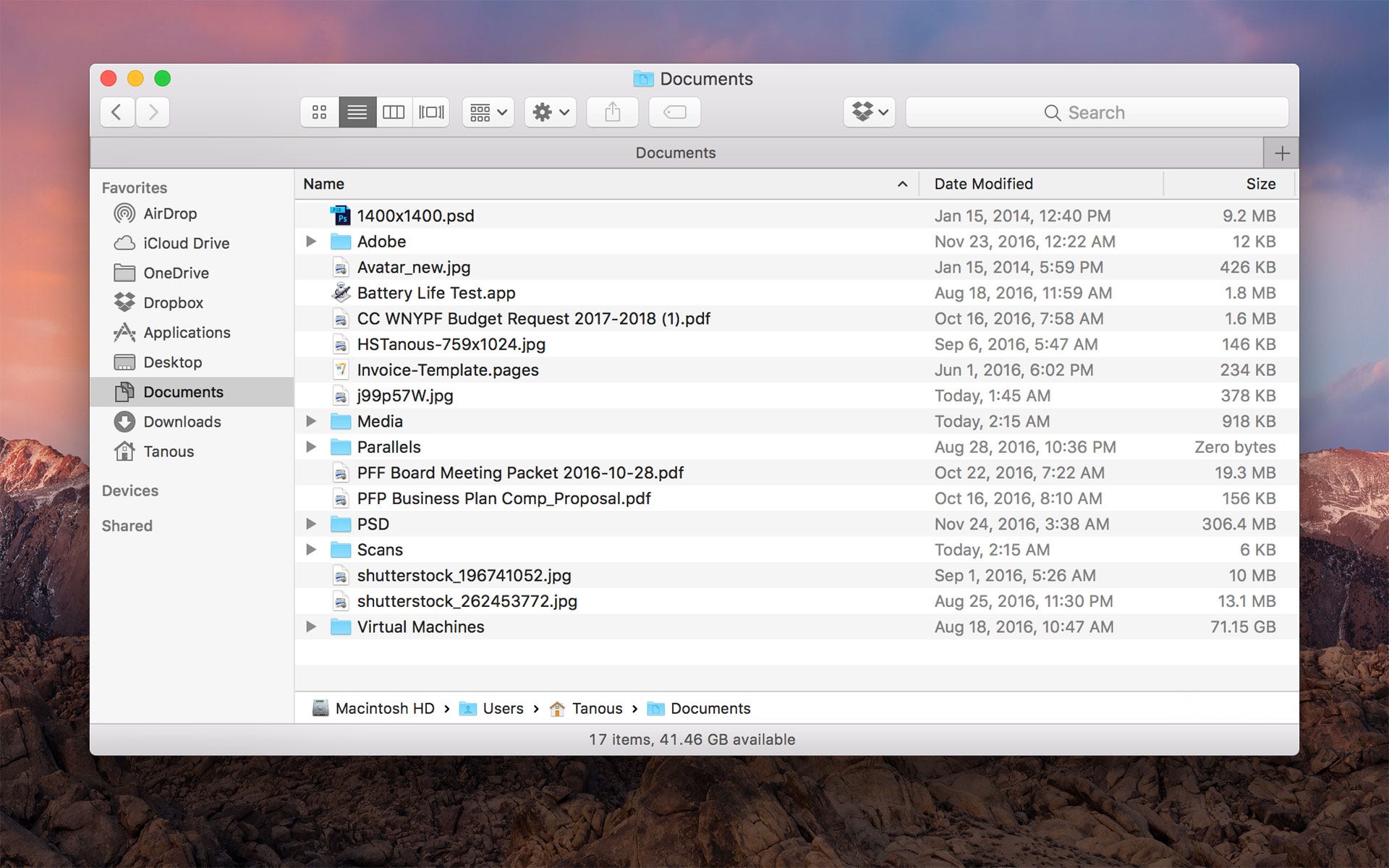The height and width of the screenshot is (868, 1389).
Task: Select CC WNYPF Budget Request pdf
Action: (x=796, y=318)
